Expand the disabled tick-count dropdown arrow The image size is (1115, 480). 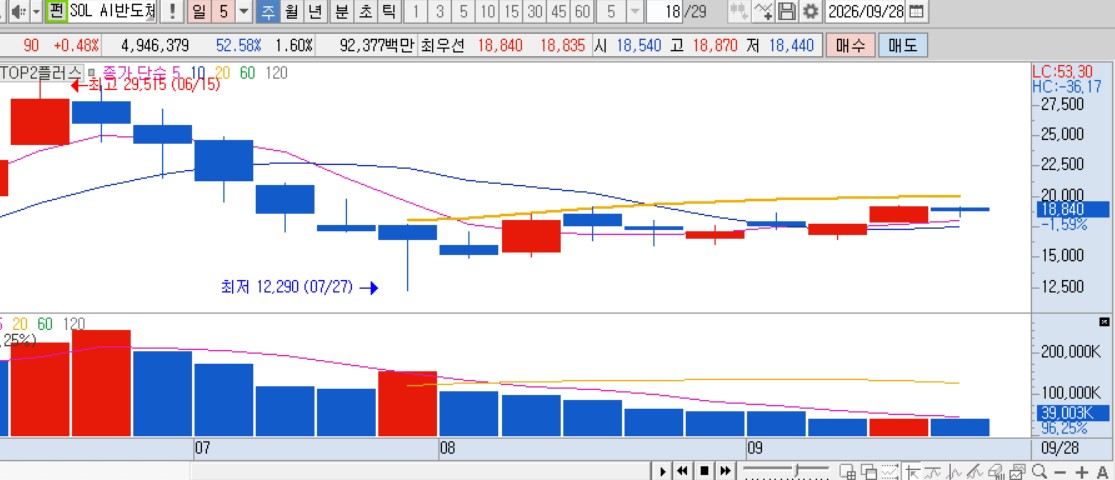click(635, 11)
